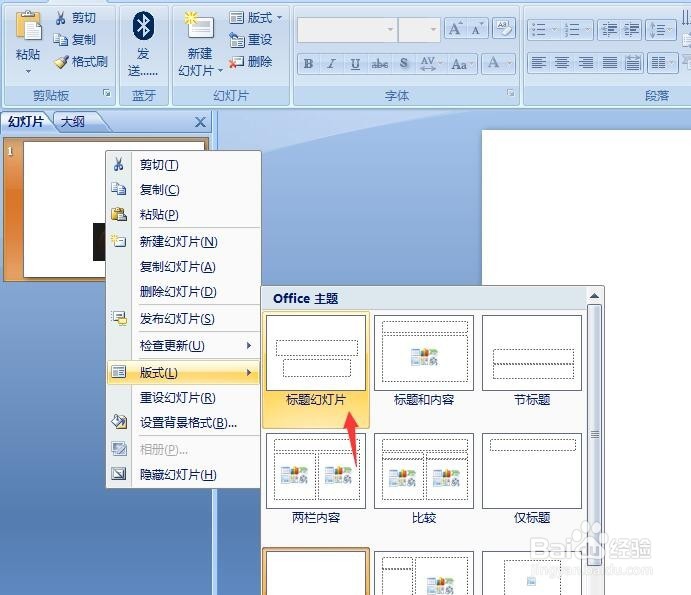Justify text alignment
This screenshot has width=691, height=595.
[609, 63]
